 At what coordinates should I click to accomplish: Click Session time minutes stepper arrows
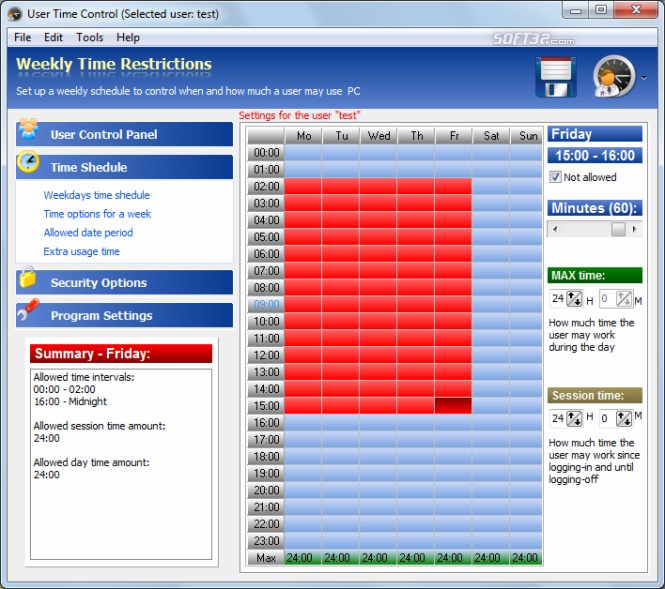624,419
